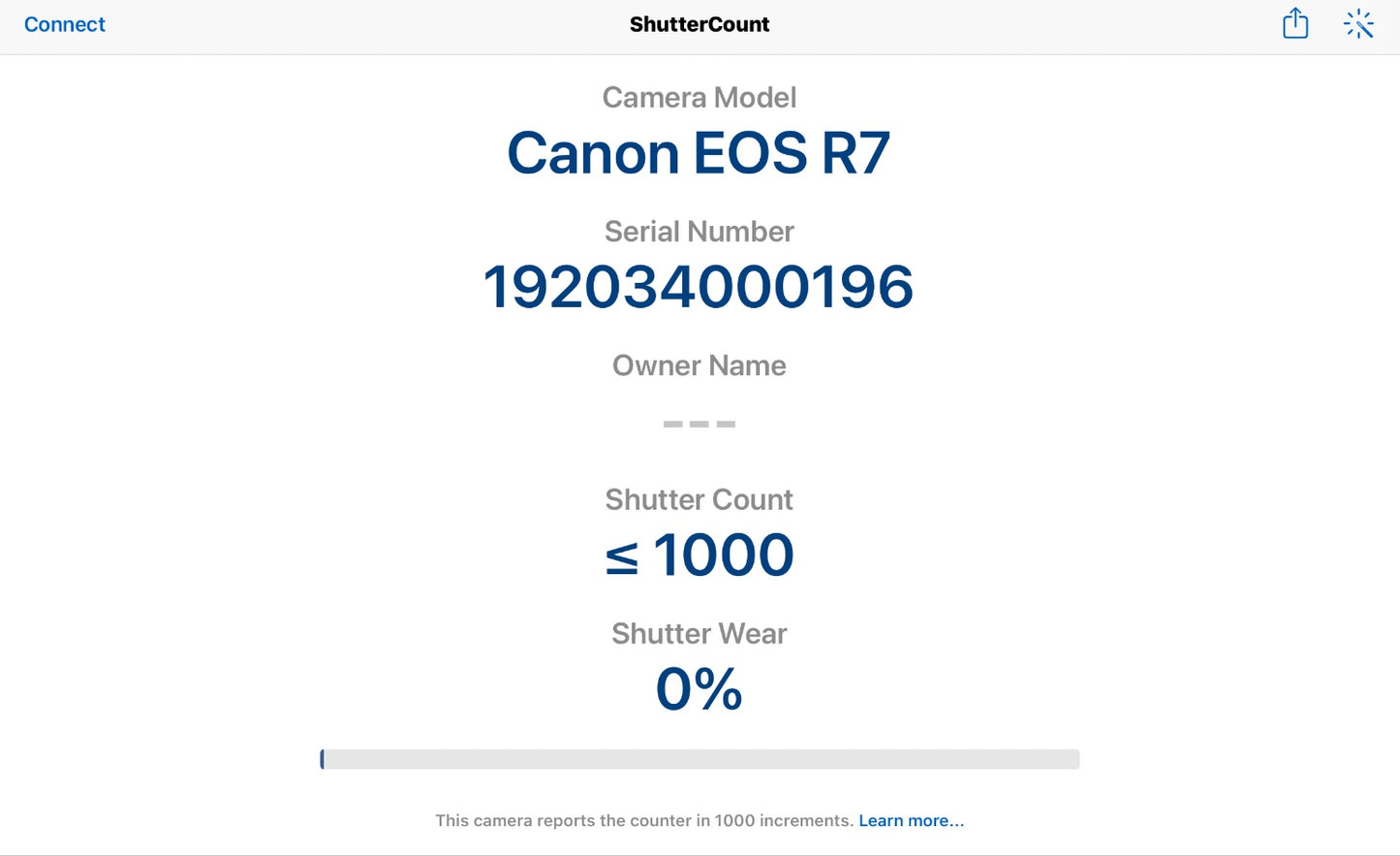Click the ShutterCount title
Viewport: 1400px width, 856px height.
[x=700, y=24]
